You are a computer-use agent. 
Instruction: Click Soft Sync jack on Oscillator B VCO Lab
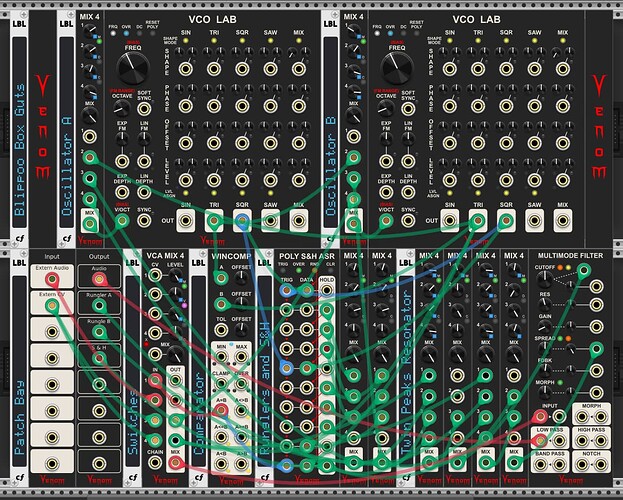[408, 109]
